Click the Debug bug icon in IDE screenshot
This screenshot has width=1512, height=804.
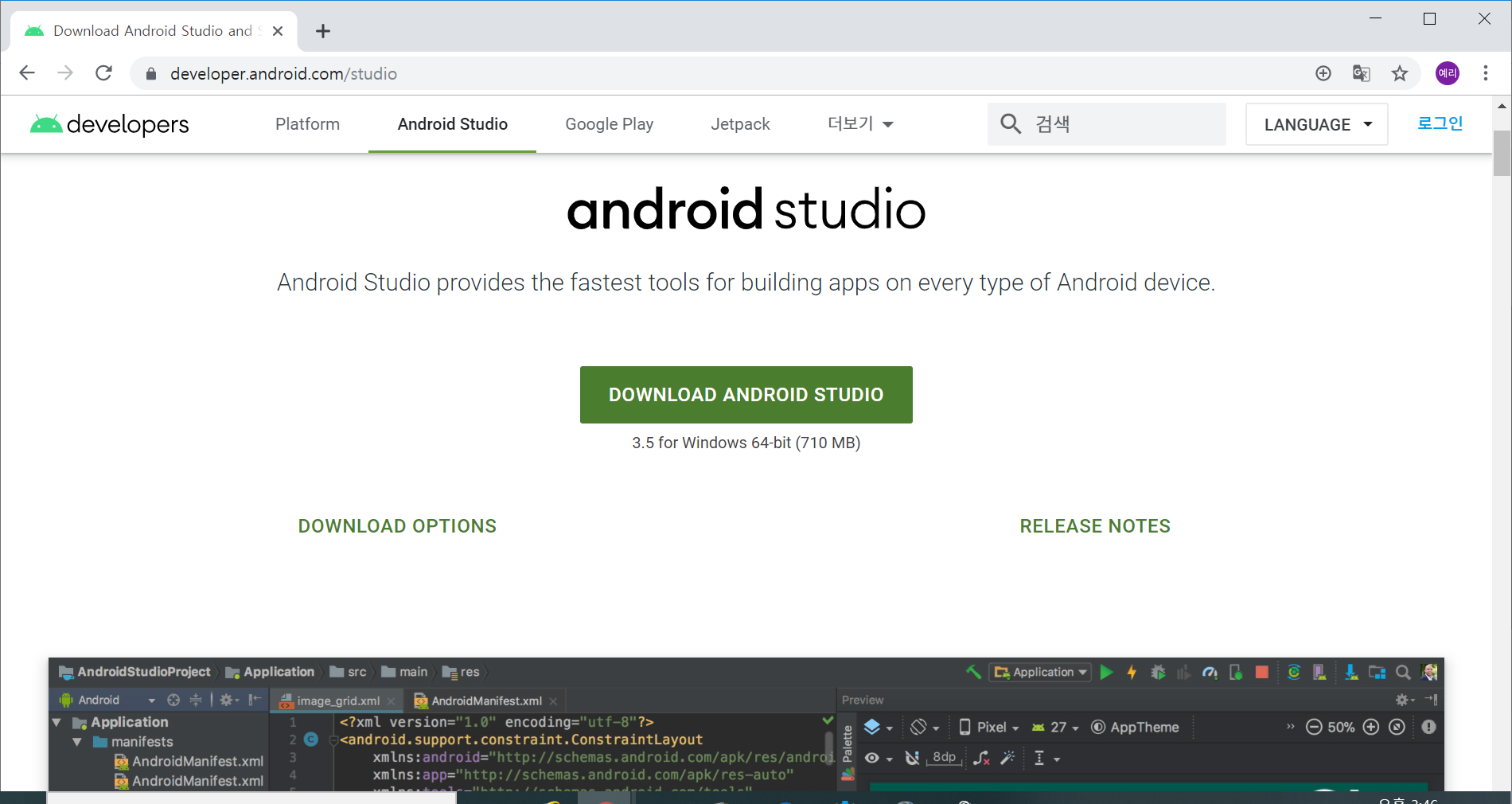tap(1159, 673)
